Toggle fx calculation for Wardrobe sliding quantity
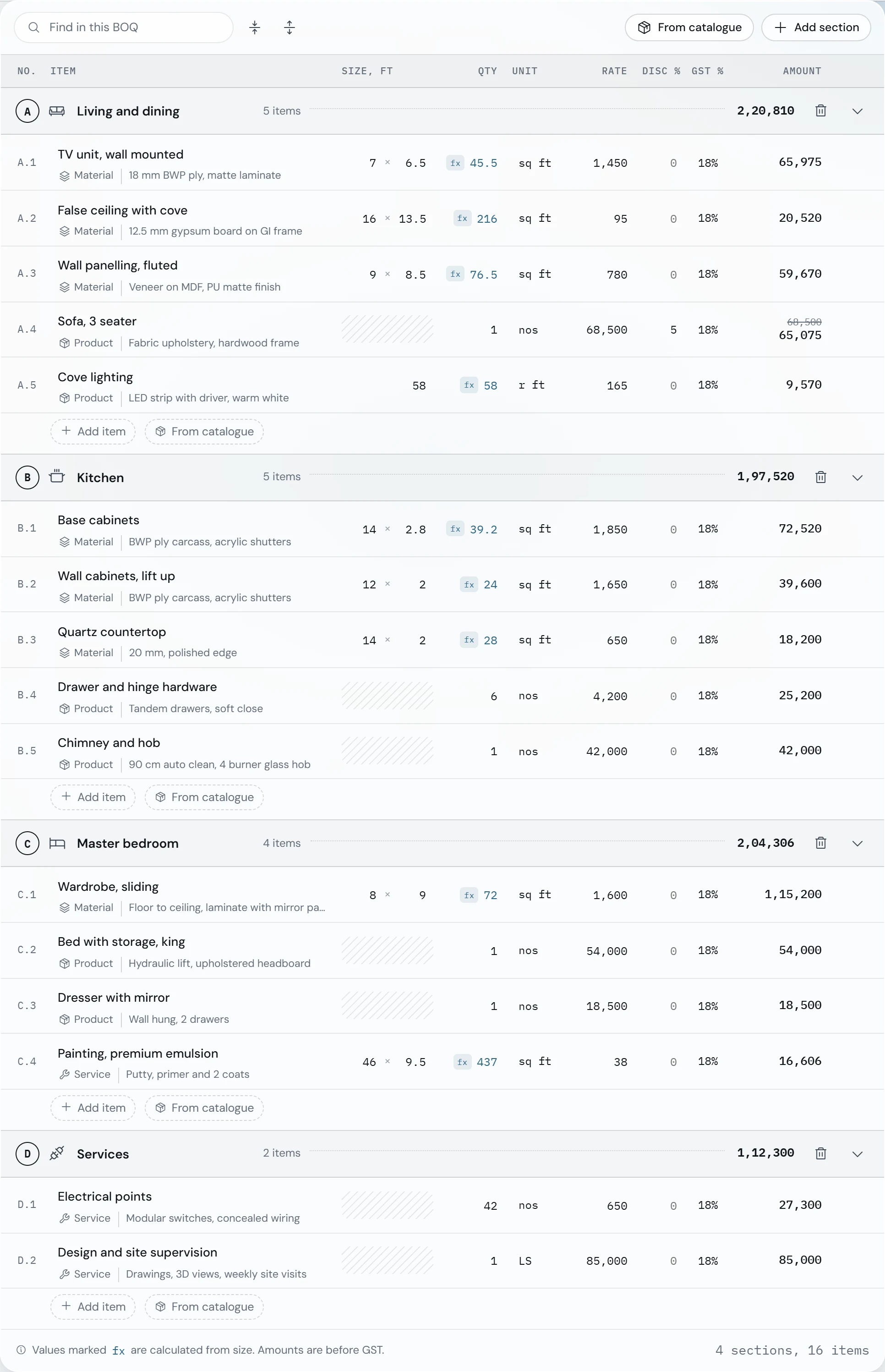Screen dimensions: 885x1372 [469, 895]
